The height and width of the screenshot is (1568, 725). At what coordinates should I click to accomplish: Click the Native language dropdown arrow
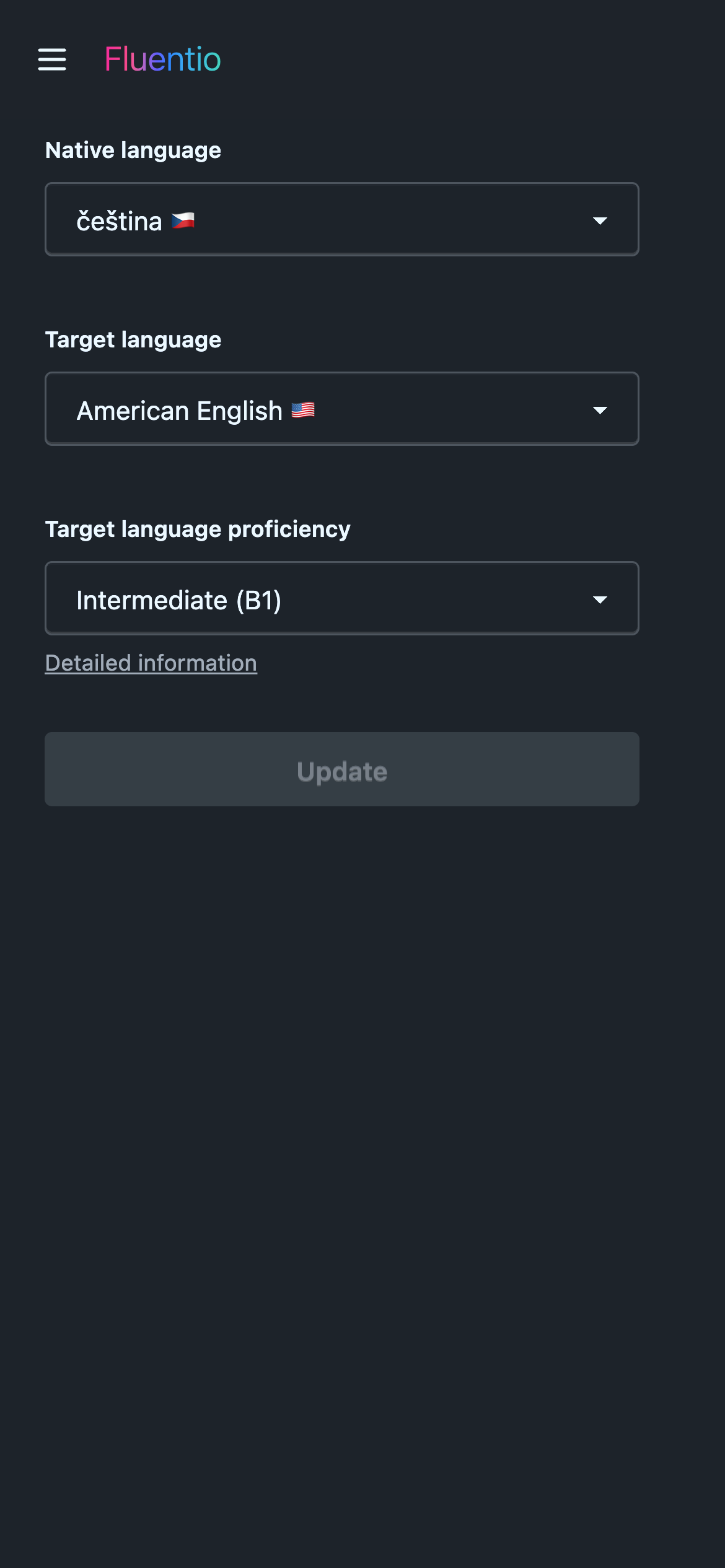(599, 220)
